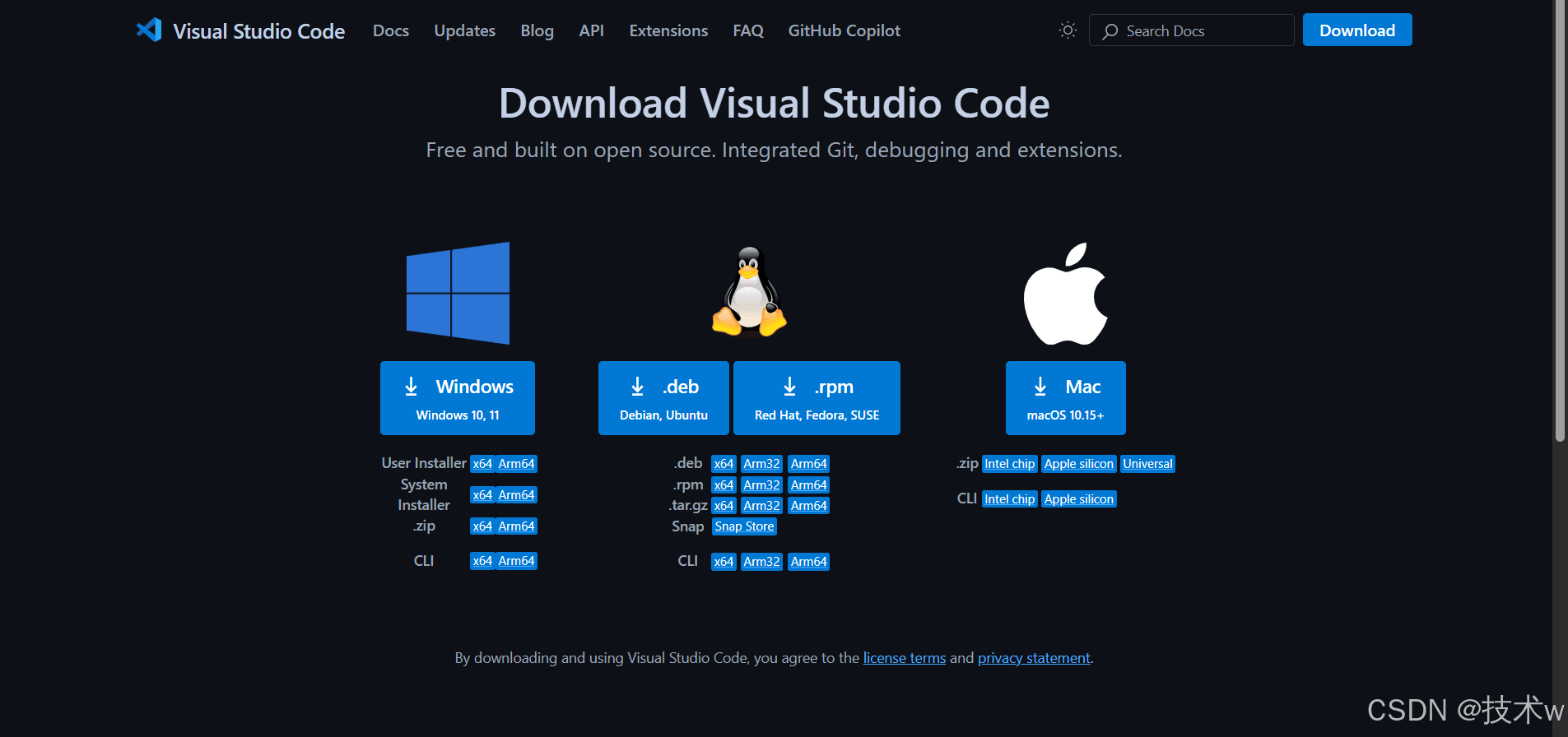Select Arm32 in Linux .tar.gz row
The width and height of the screenshot is (1568, 737).
point(761,506)
